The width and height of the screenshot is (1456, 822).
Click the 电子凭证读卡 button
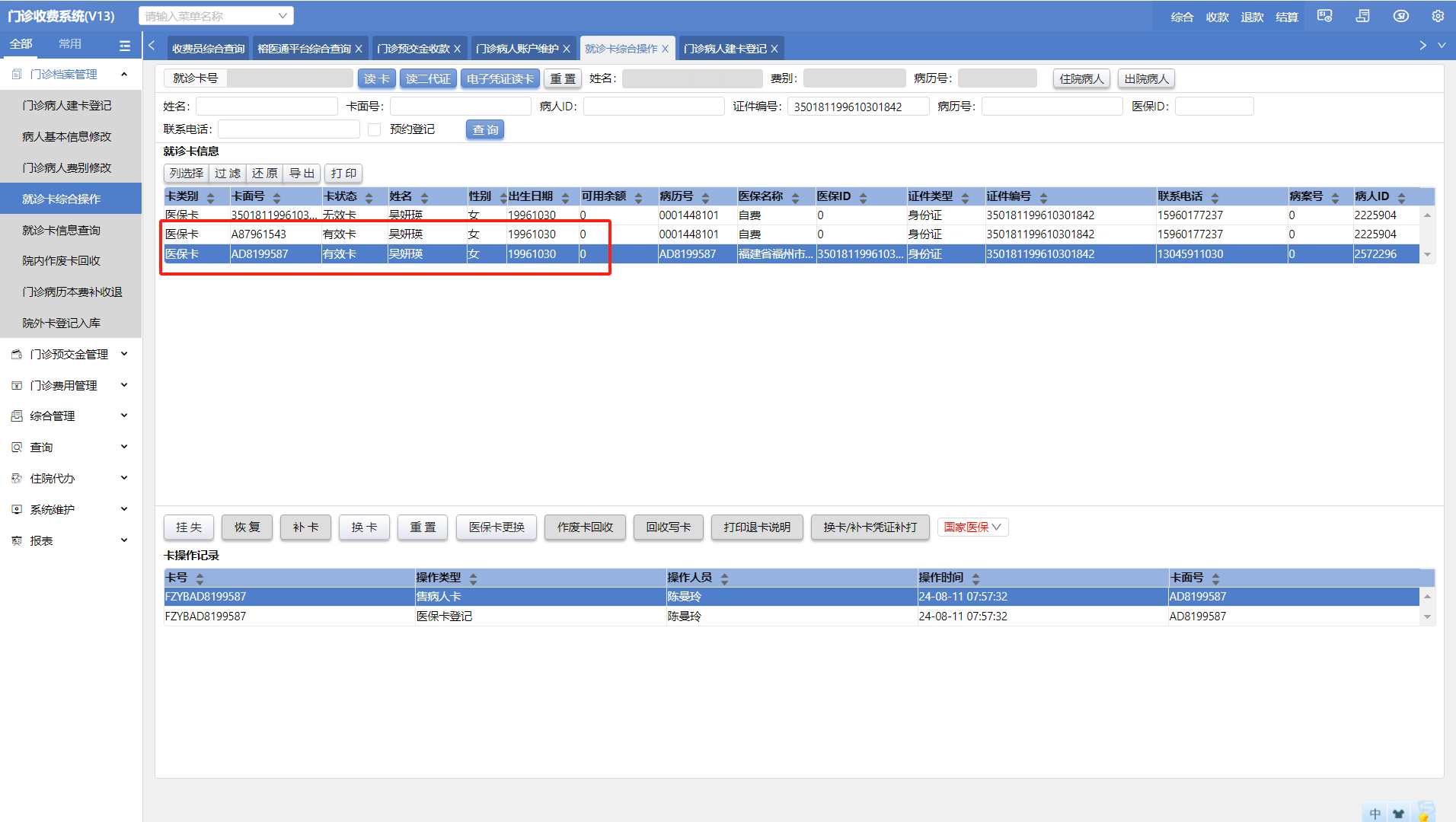(x=500, y=78)
